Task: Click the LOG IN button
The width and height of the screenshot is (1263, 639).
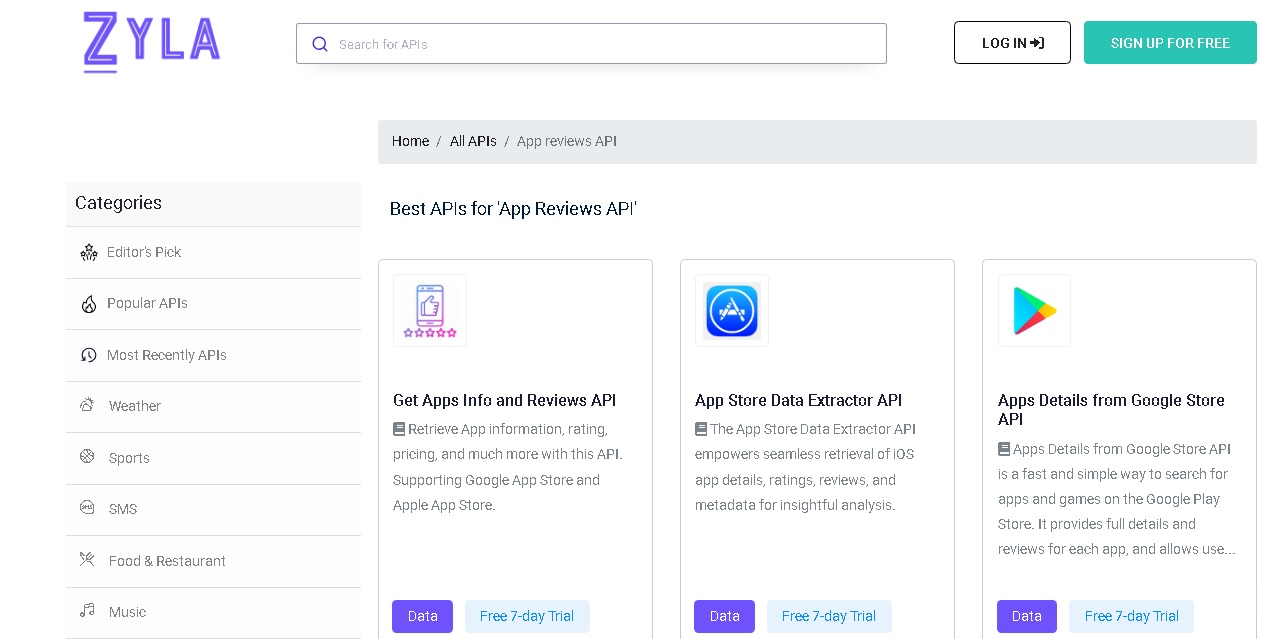Action: coord(1012,43)
